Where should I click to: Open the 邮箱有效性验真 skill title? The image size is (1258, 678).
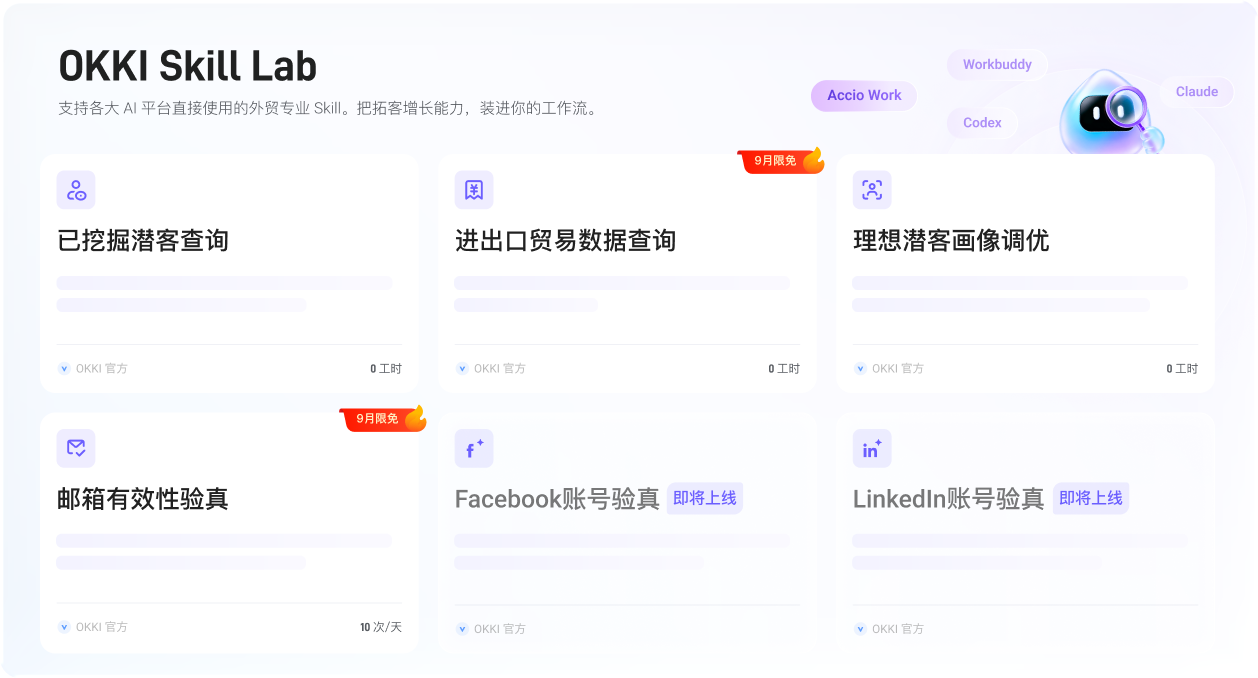[143, 499]
